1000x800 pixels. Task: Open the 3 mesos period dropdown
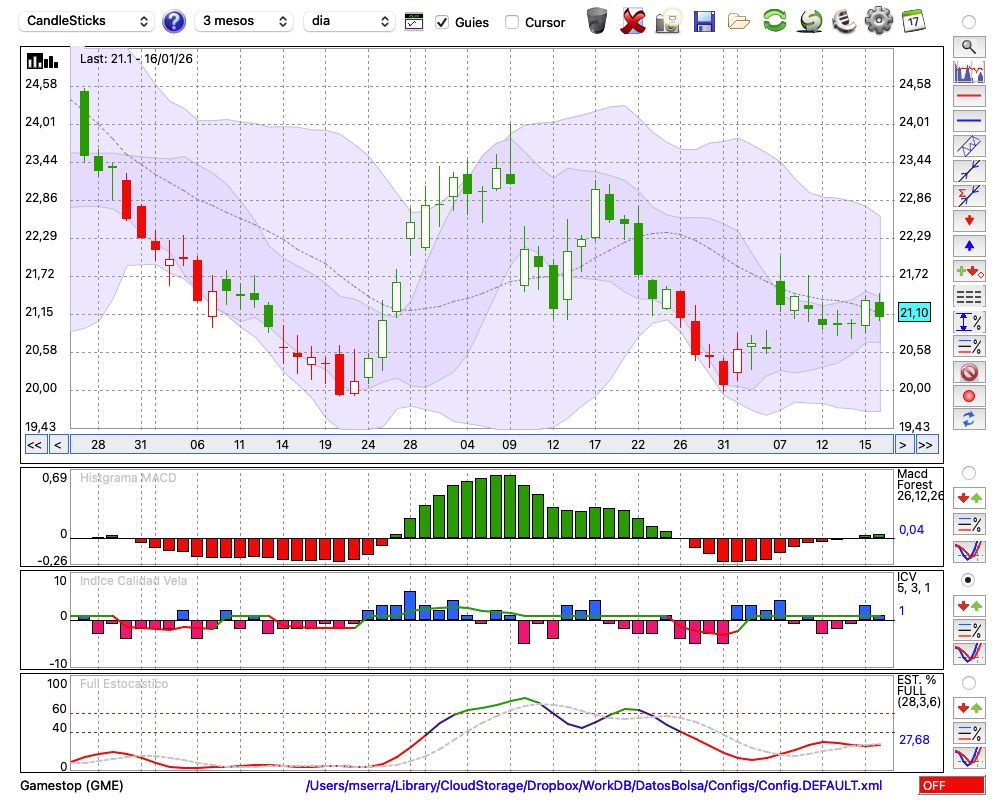pyautogui.click(x=243, y=21)
